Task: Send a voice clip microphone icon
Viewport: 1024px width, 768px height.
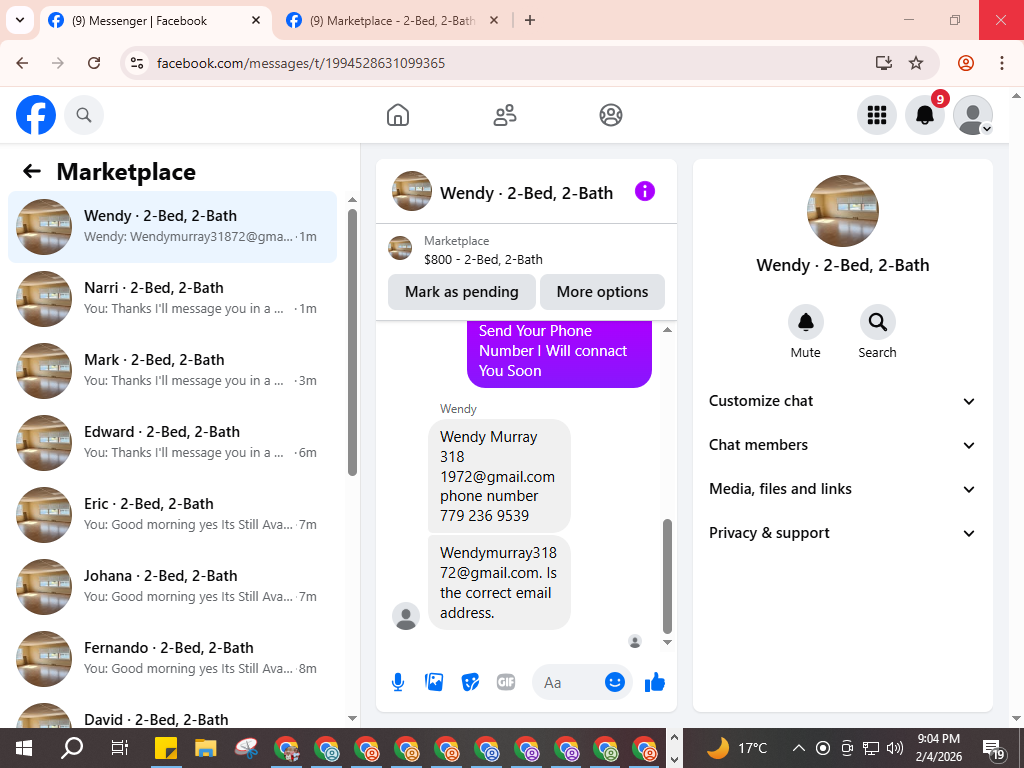Action: 398,682
